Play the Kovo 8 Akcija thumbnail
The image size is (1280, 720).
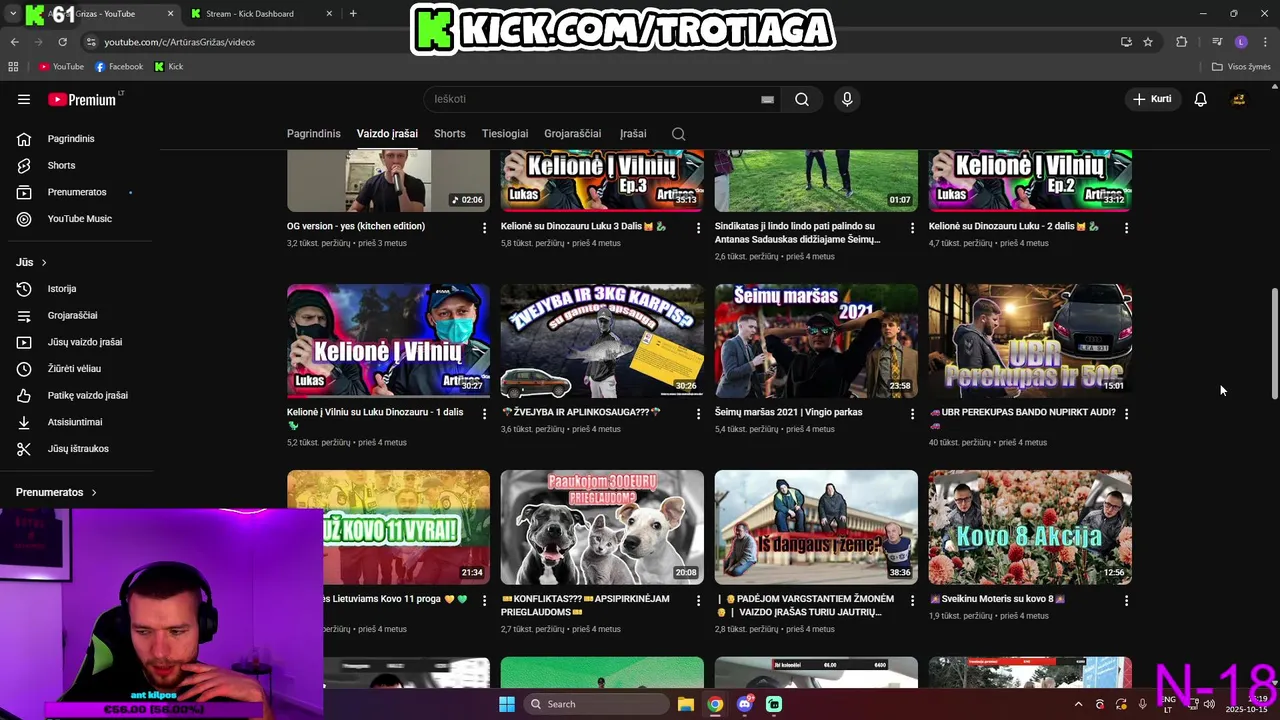1030,527
